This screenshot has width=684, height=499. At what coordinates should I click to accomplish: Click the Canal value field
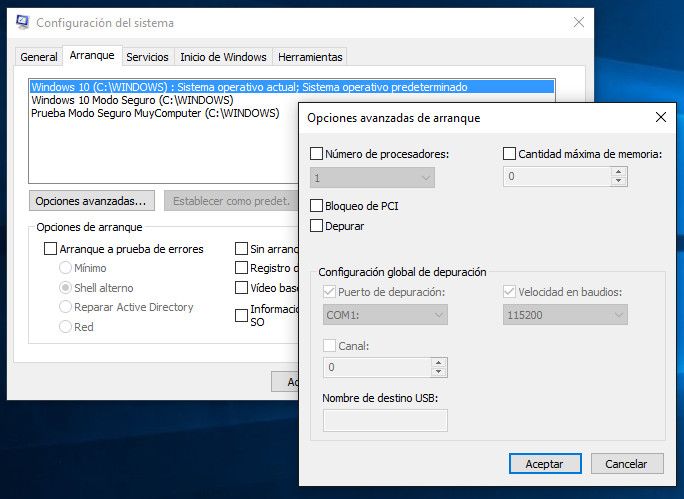click(x=377, y=367)
